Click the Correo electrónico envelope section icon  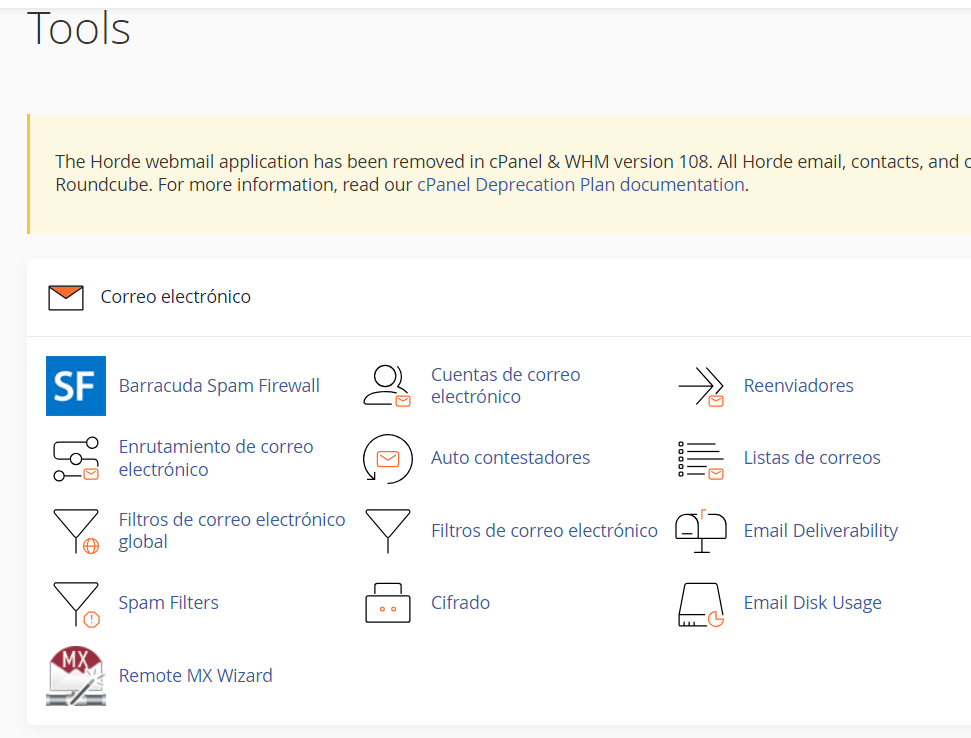tap(66, 298)
